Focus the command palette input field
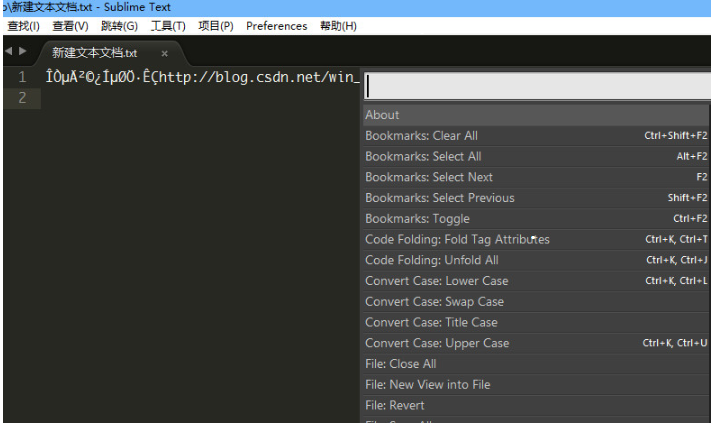 537,86
